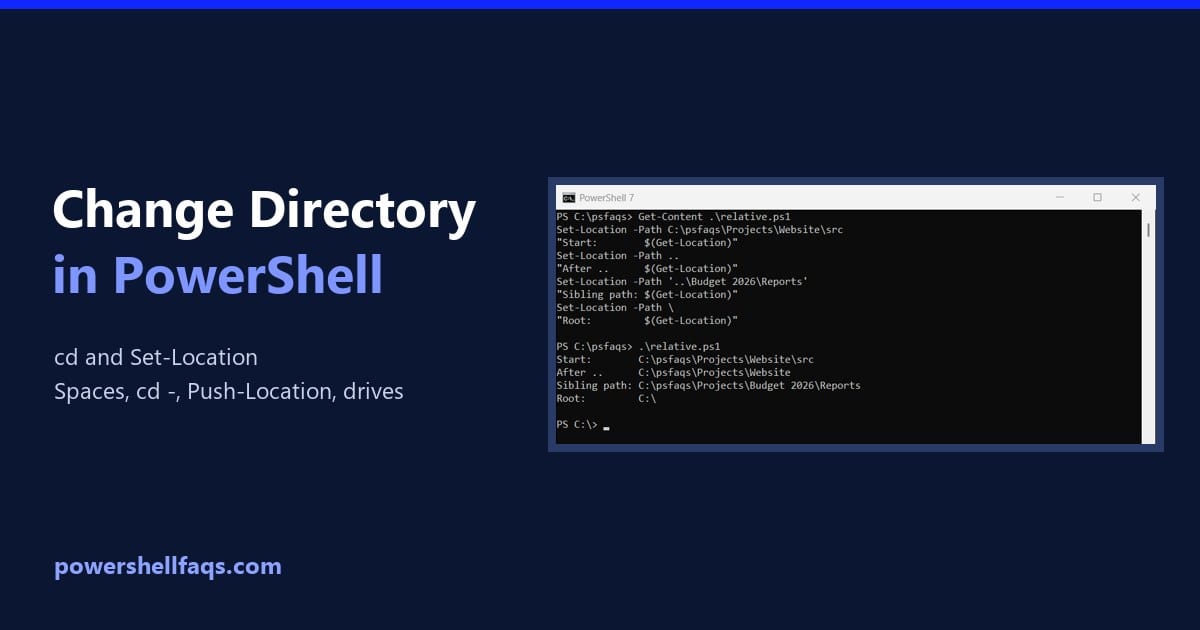Click the 'Get-Content .\relative.ps1' command line
1200x630 pixels.
pyautogui.click(x=674, y=217)
